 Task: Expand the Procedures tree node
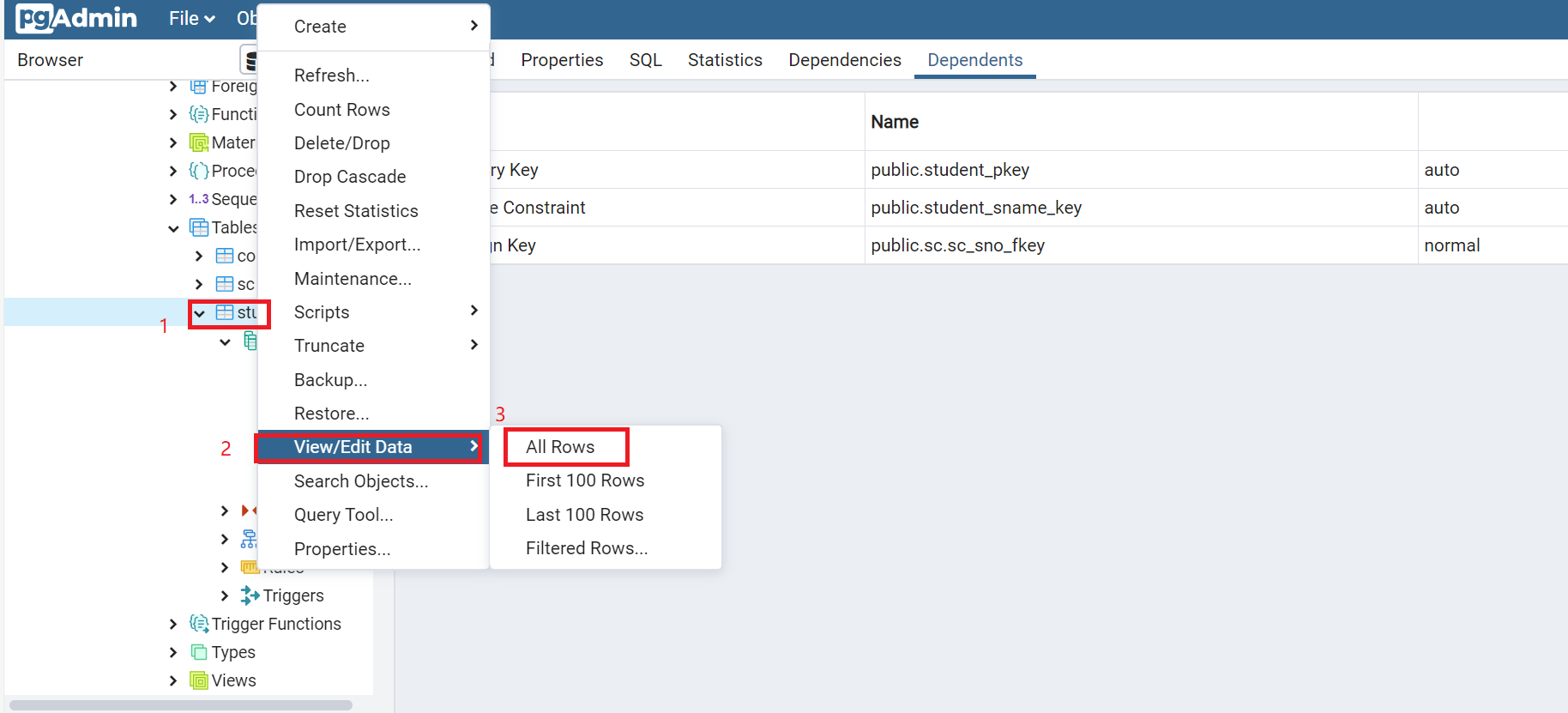coord(173,171)
